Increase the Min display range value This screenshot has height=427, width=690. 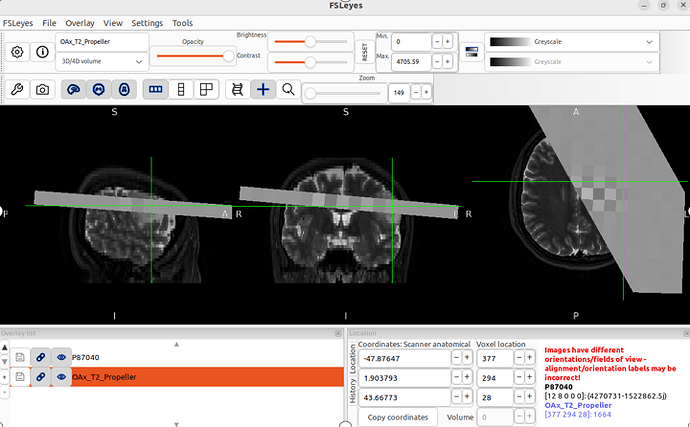[x=448, y=42]
